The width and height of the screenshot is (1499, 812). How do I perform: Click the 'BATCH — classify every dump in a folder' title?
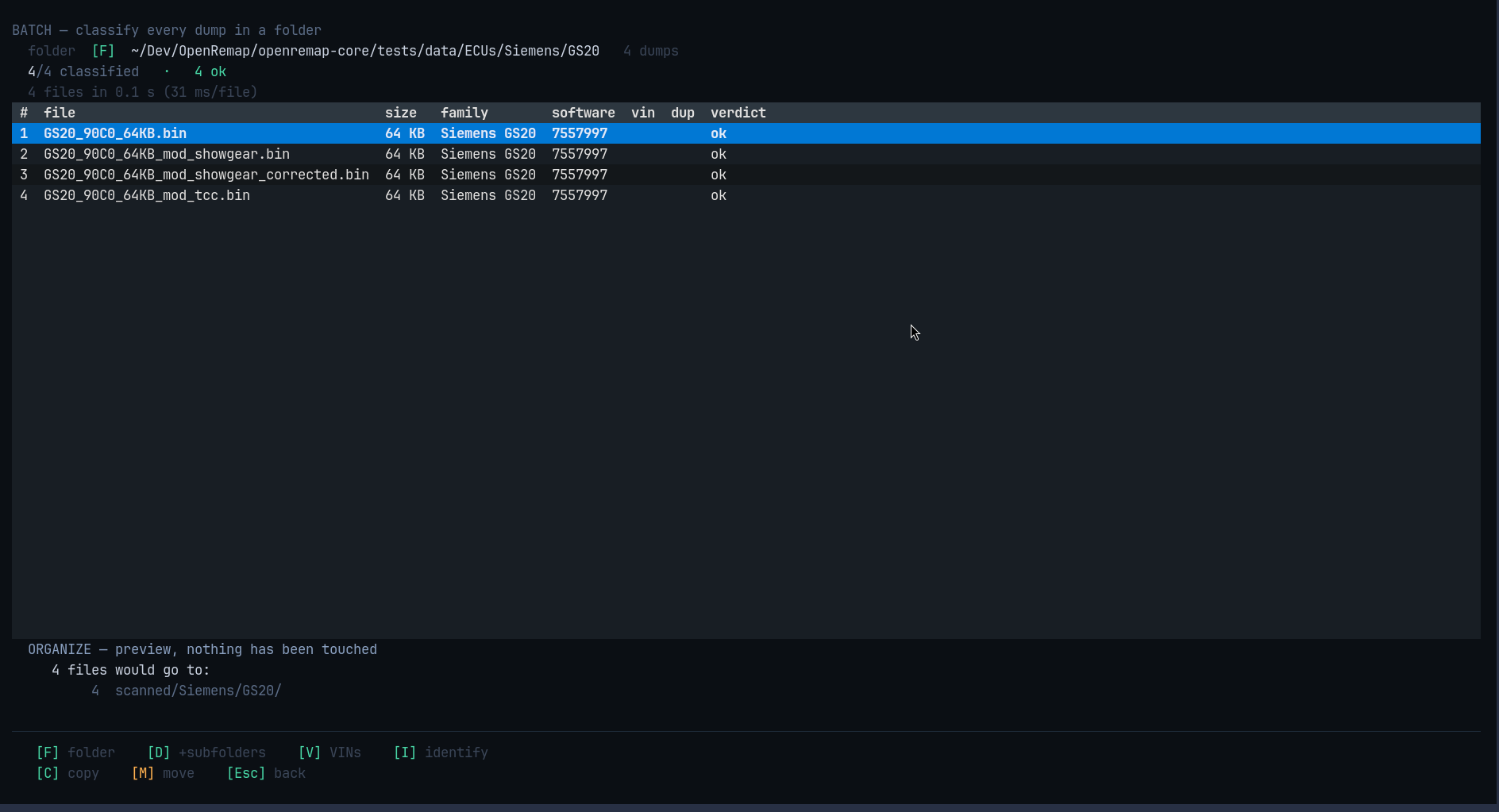[167, 30]
